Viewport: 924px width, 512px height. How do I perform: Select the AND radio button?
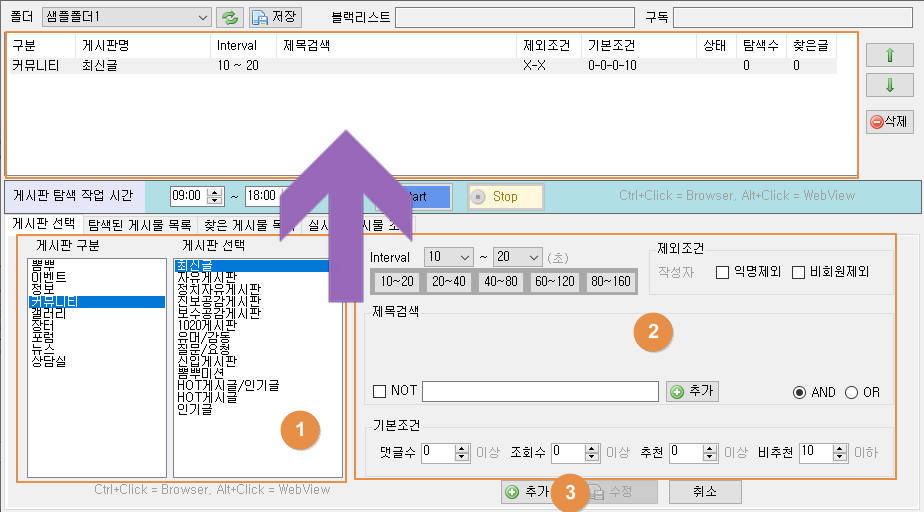tap(799, 392)
